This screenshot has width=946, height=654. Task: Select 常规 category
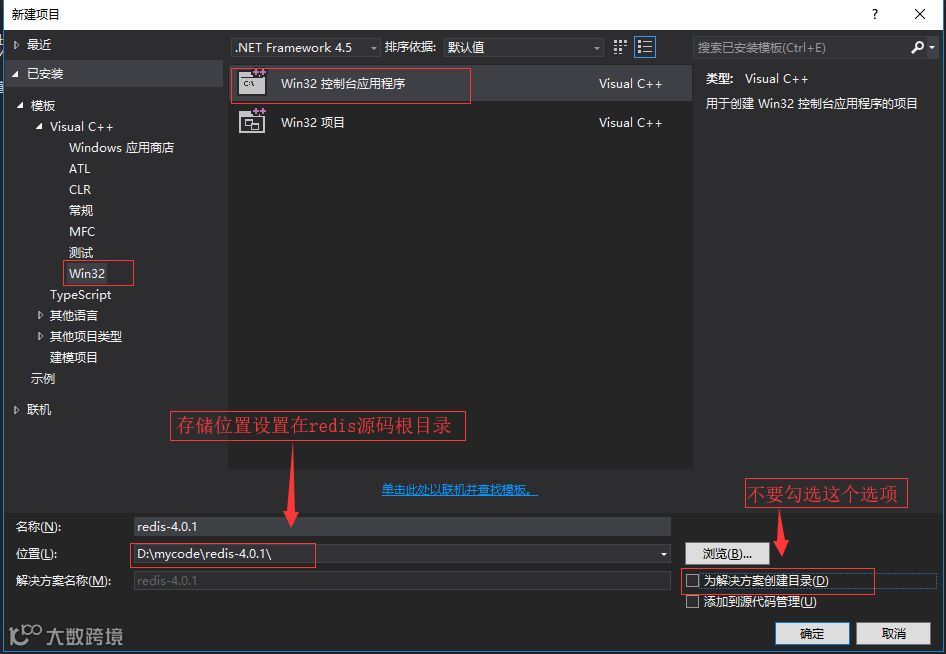pos(81,211)
